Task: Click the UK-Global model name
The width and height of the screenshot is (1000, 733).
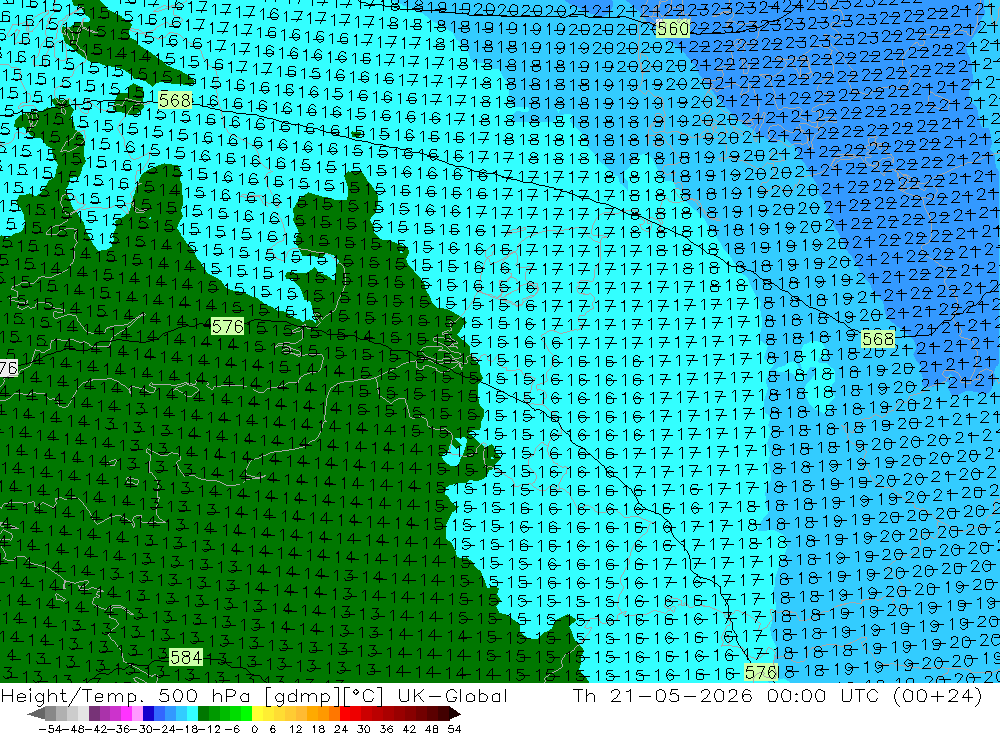Action: coord(452,696)
